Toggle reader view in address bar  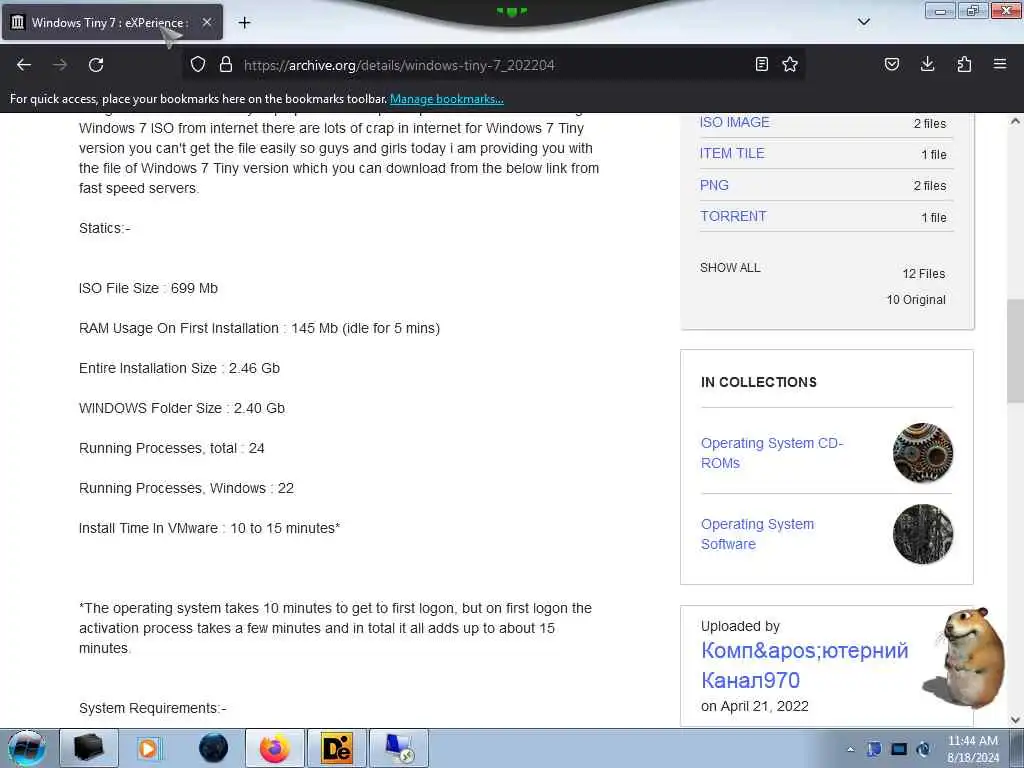(761, 64)
